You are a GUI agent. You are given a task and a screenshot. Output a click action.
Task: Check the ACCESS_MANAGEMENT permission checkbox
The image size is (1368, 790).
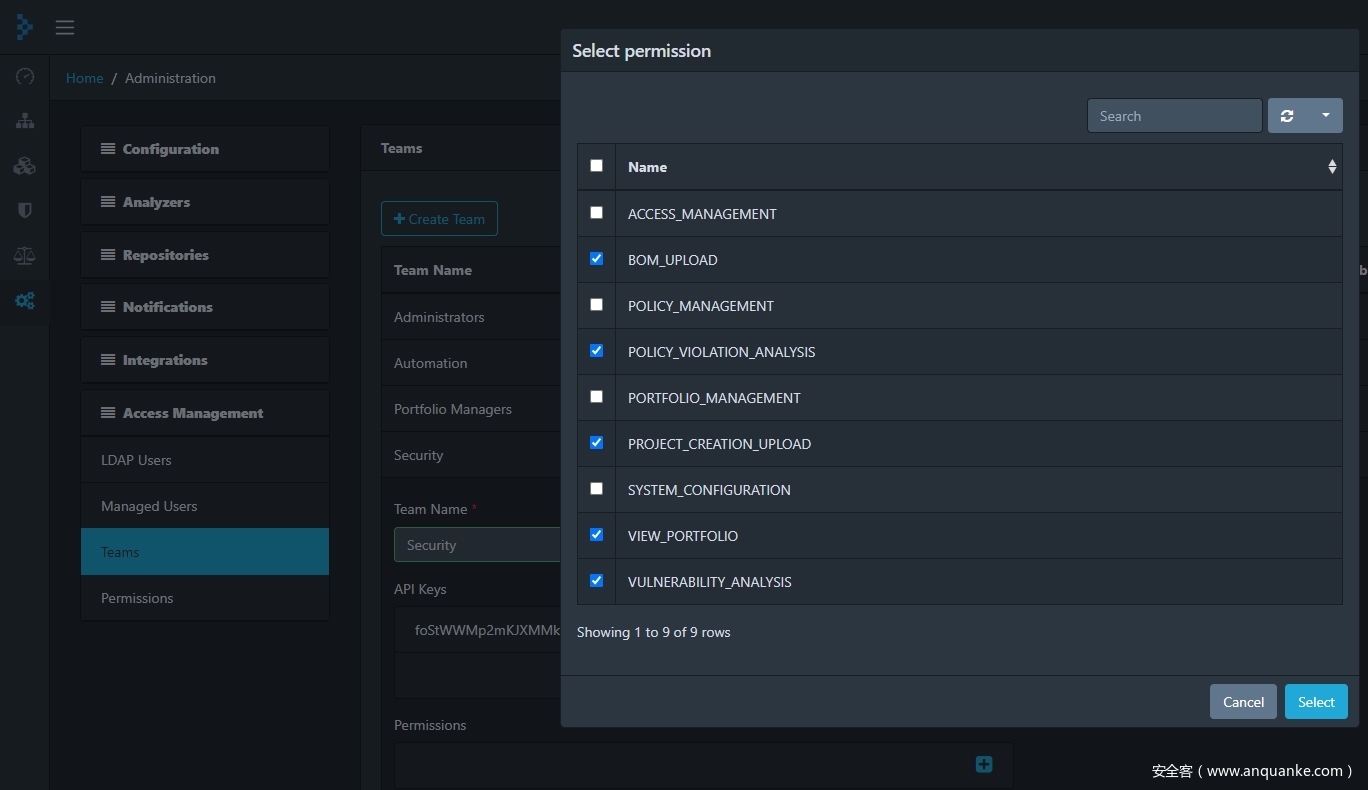597,213
